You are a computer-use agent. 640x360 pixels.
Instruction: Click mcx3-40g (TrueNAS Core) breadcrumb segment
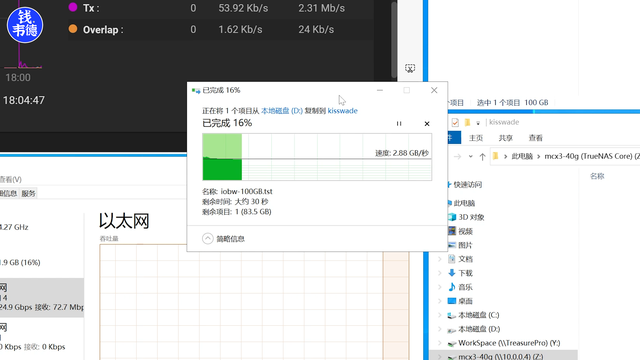pos(588,156)
